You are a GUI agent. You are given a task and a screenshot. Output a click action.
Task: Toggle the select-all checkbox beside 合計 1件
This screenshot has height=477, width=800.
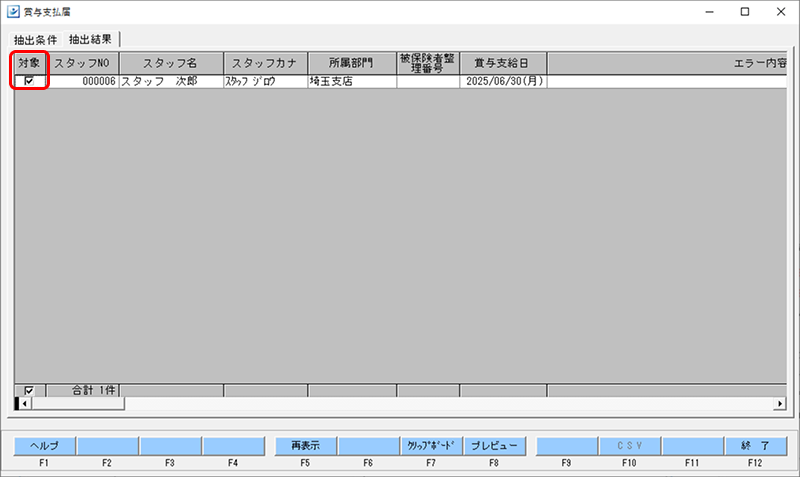pos(29,391)
